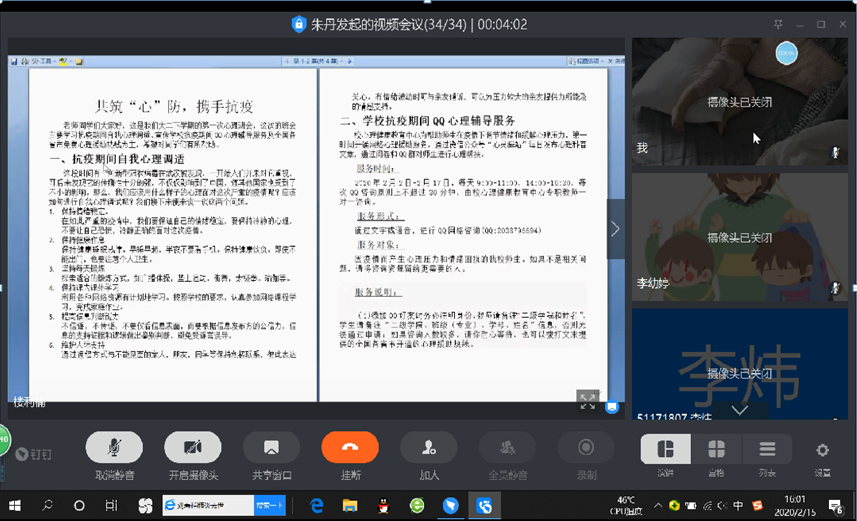Unmute microphone with 取消静音 button
Viewport: 857px width, 521px height.
point(114,447)
